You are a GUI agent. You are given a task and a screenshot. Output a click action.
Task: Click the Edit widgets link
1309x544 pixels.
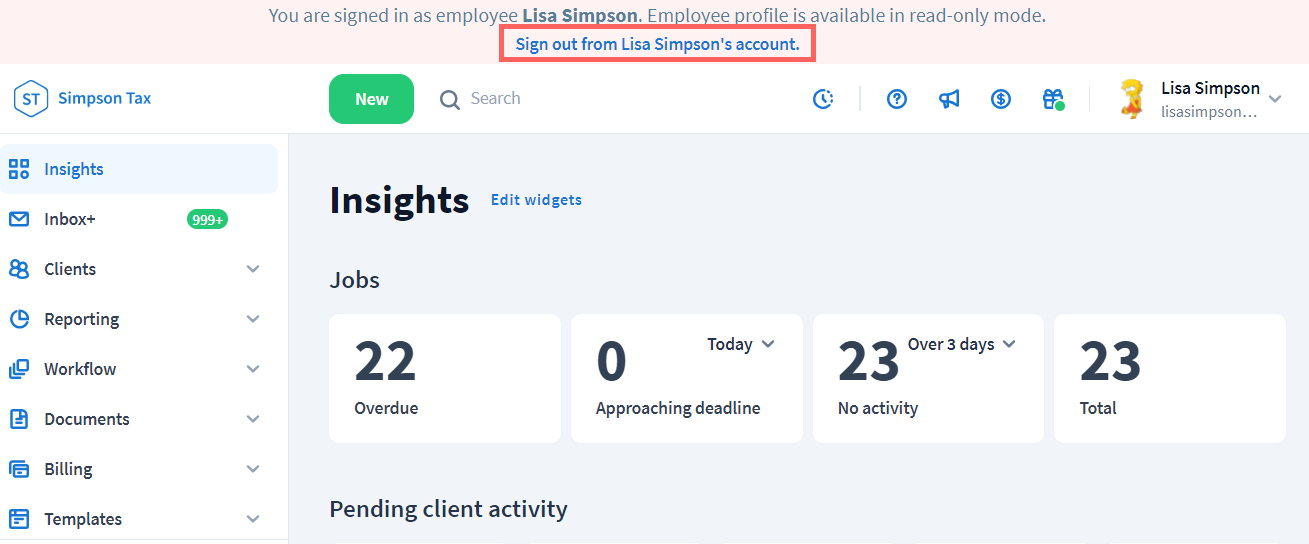[536, 200]
